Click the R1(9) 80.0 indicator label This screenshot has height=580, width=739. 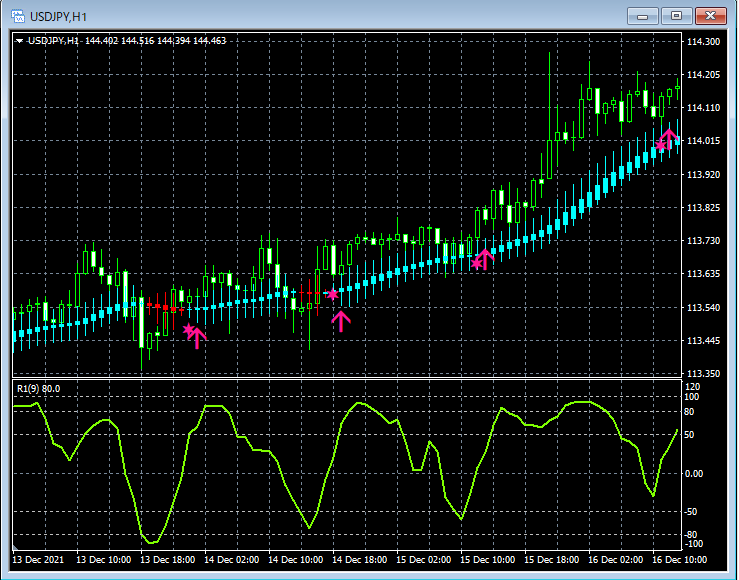[x=38, y=388]
